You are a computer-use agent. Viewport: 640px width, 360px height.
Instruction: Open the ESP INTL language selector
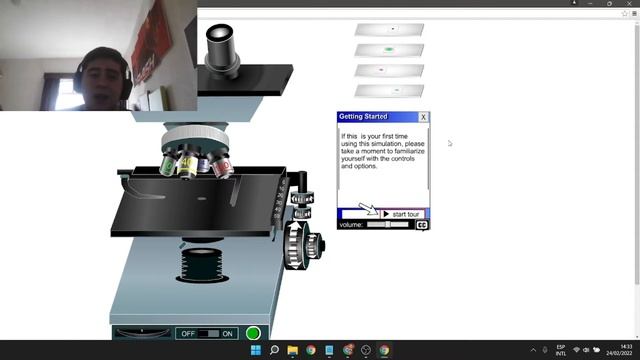561,350
